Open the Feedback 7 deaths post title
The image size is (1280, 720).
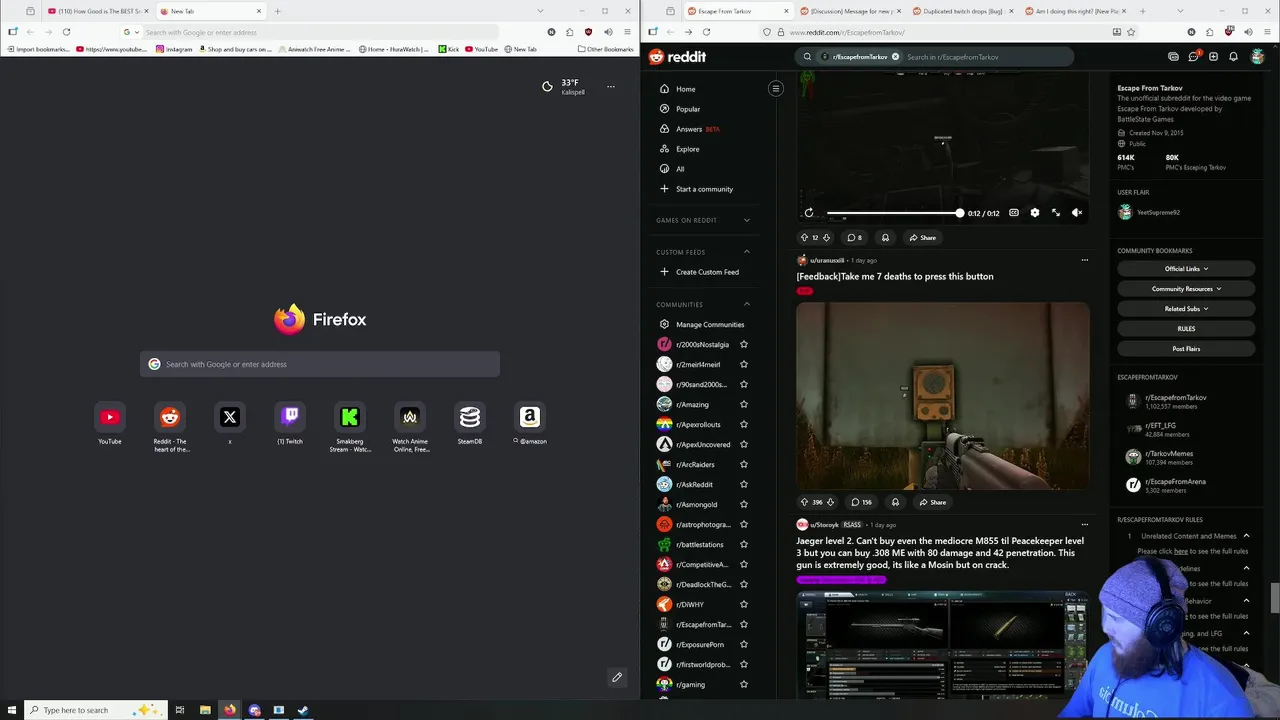click(x=895, y=276)
